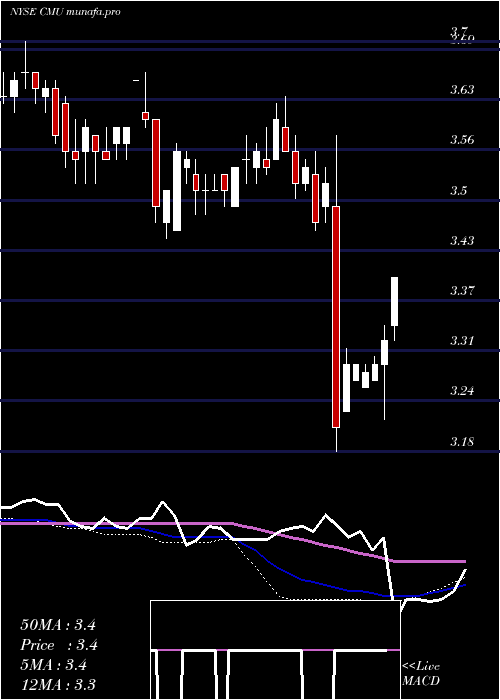Click the '12MA : 3.3' readout

[x=58, y=685]
